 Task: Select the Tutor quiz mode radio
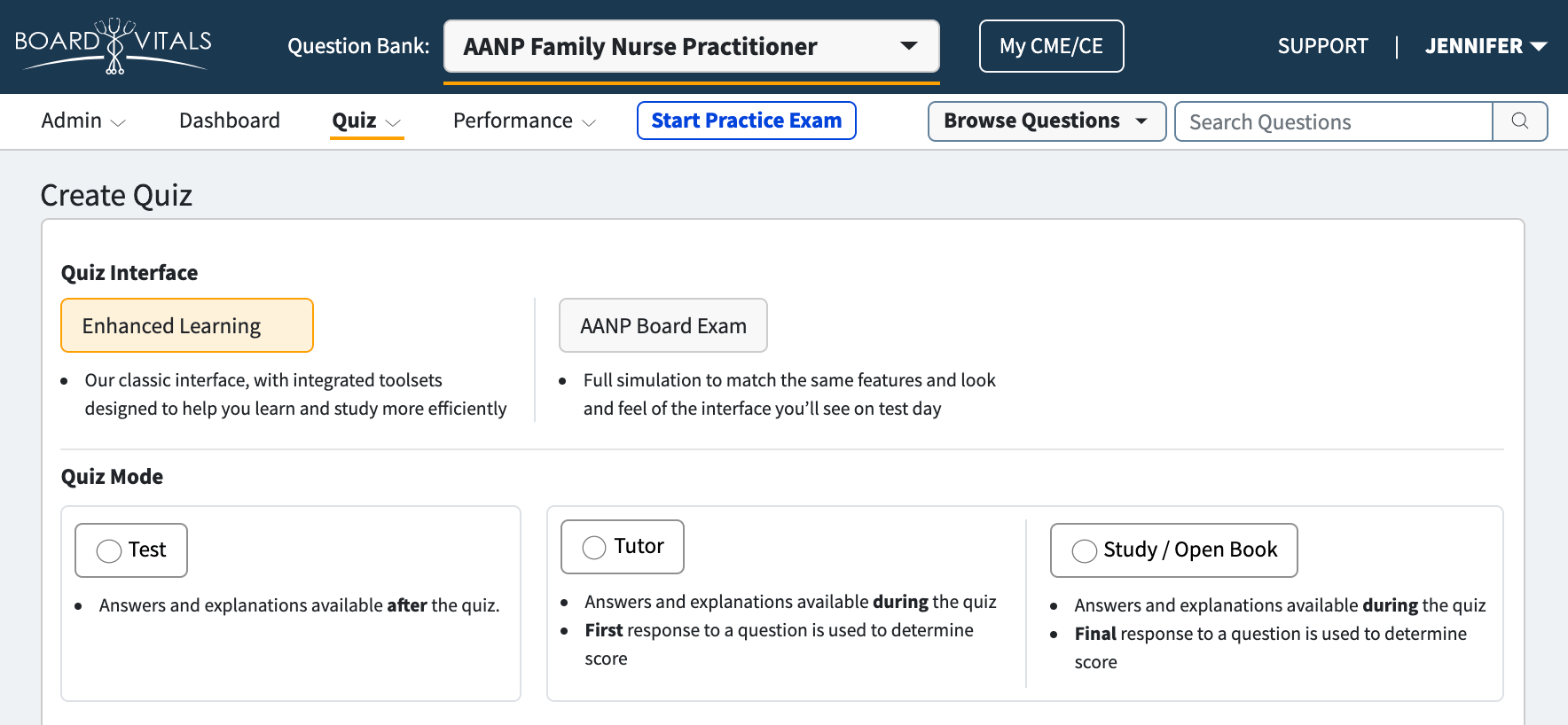(594, 547)
